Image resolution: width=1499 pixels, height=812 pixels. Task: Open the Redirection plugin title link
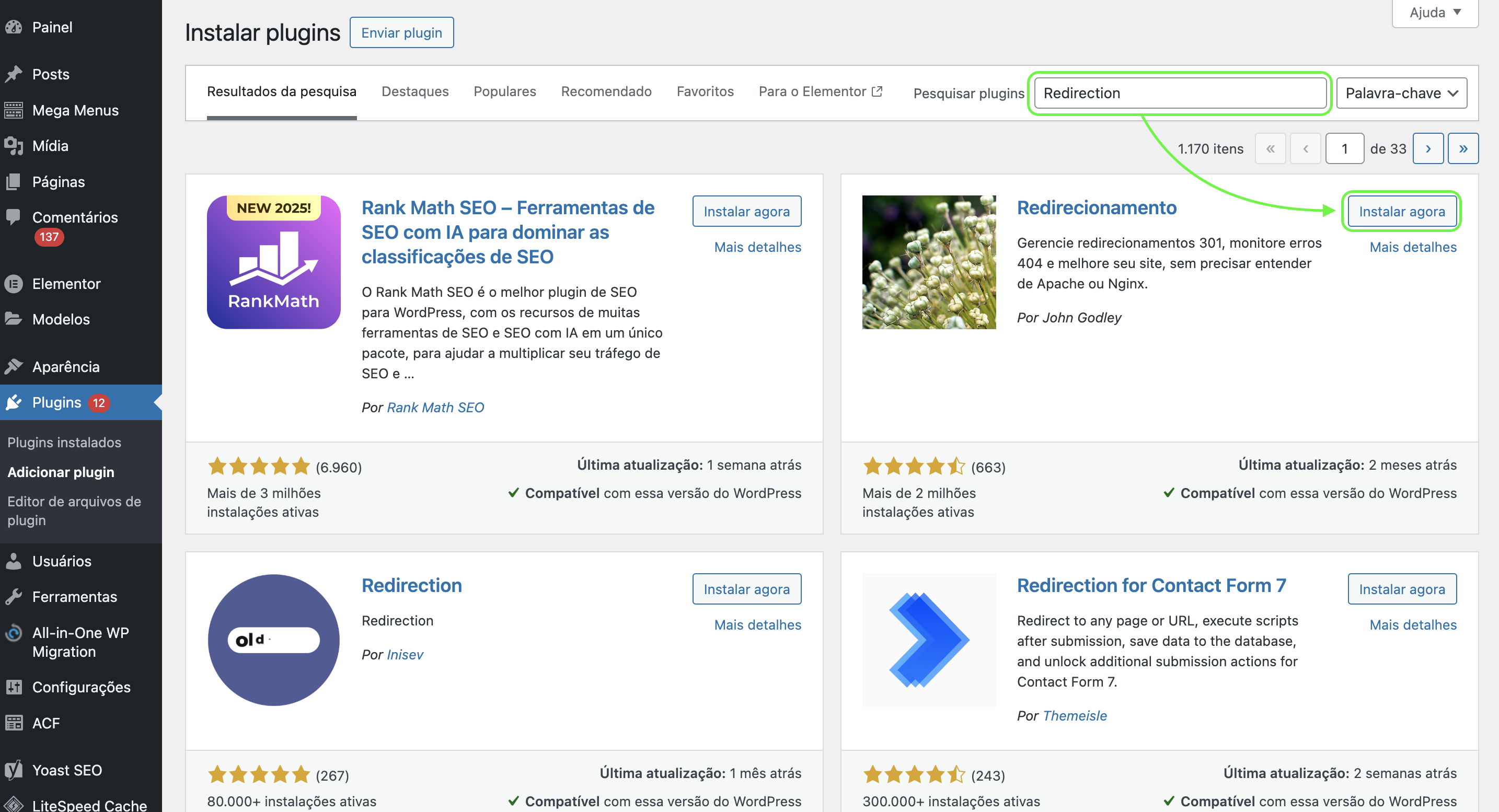(411, 585)
